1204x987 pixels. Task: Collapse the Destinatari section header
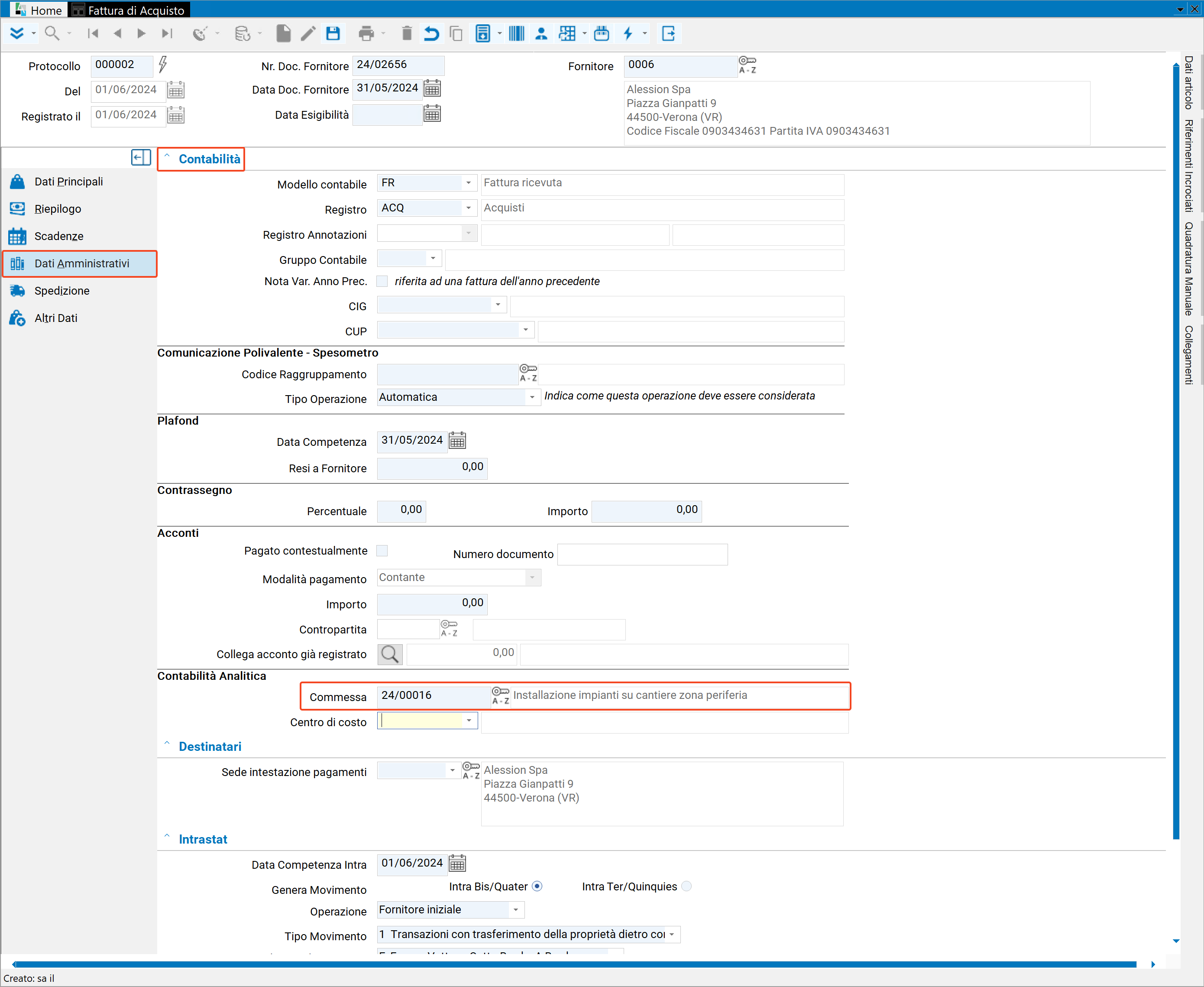point(210,747)
